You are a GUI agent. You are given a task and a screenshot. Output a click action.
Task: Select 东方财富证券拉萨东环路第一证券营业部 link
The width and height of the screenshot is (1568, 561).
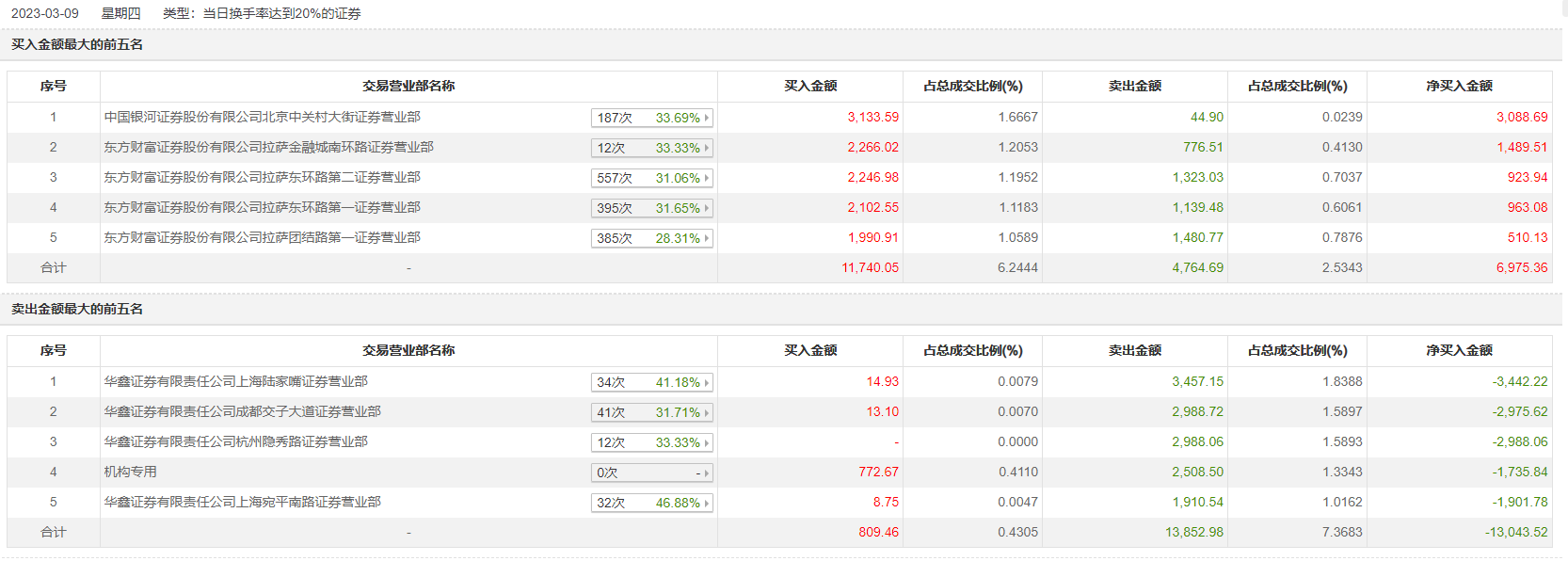click(262, 207)
